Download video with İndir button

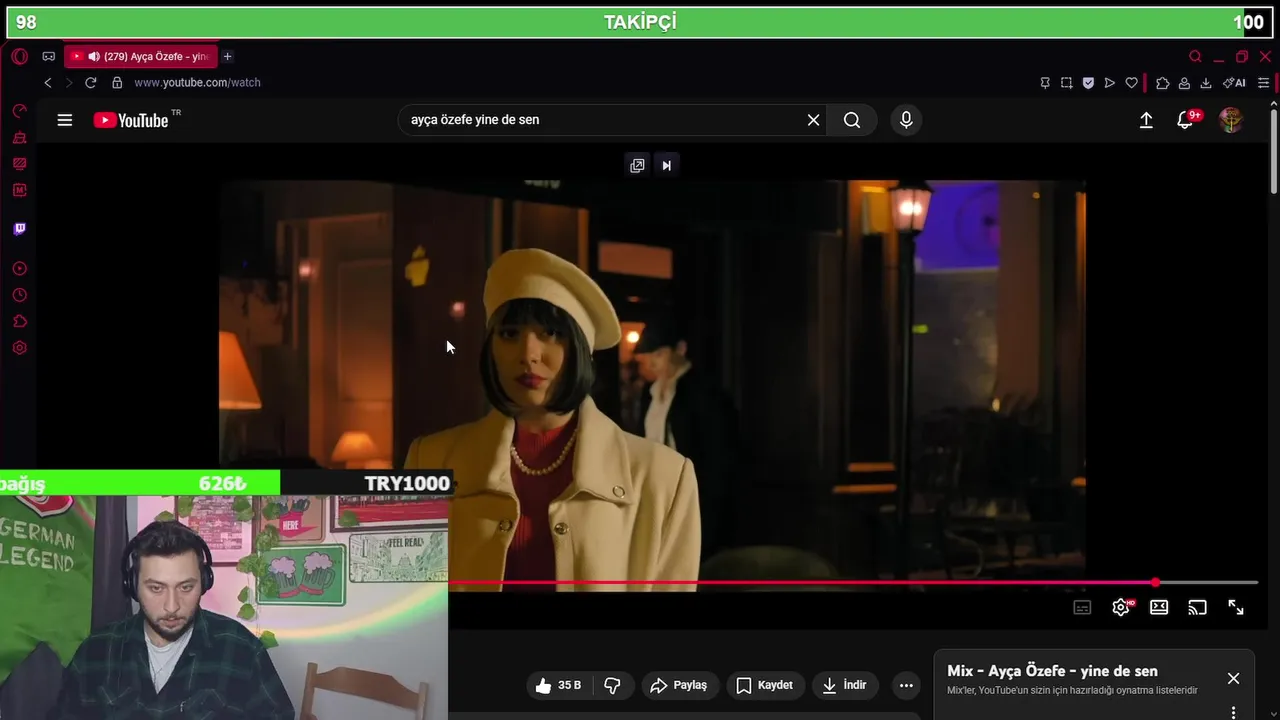click(x=844, y=685)
